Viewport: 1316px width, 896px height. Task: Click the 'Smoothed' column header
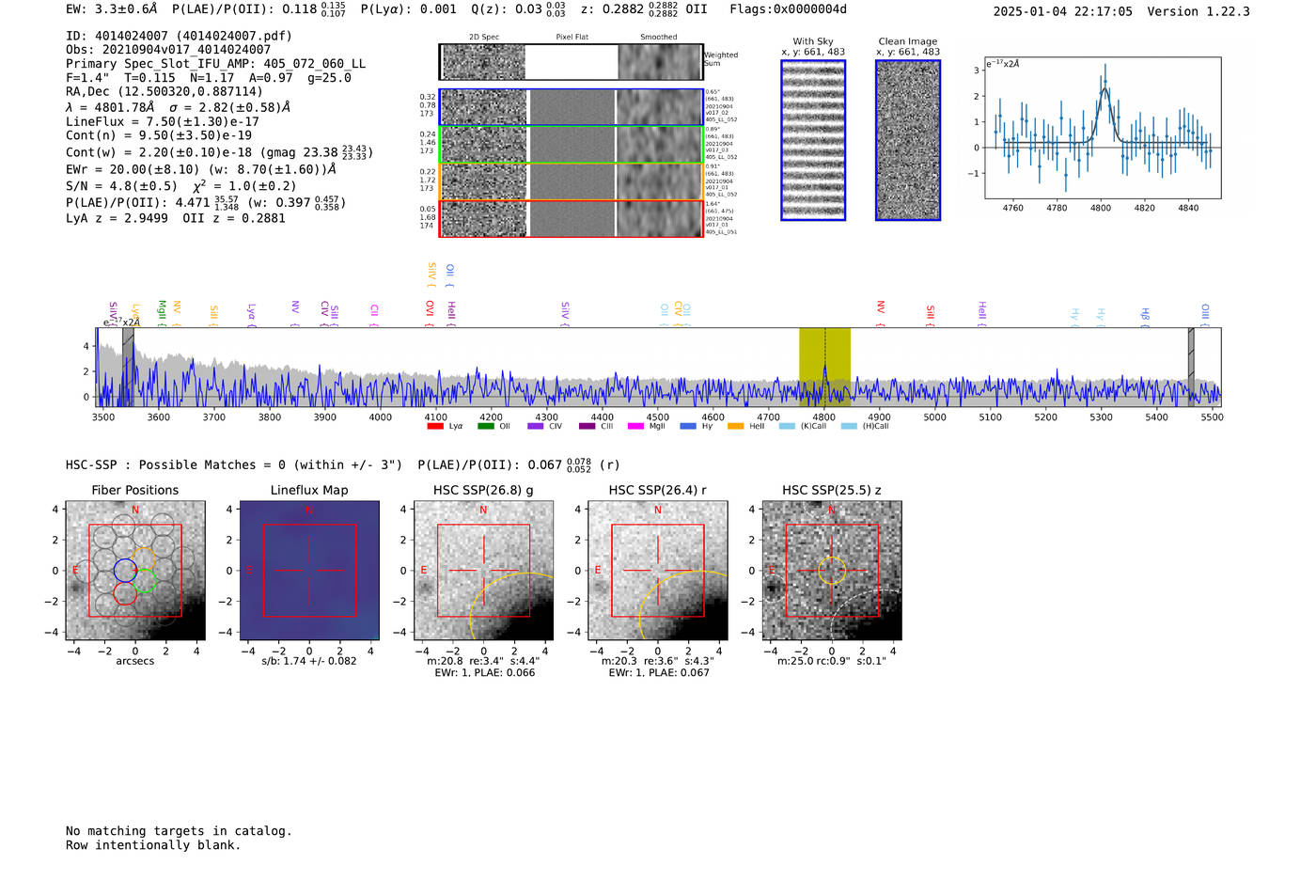tap(658, 38)
